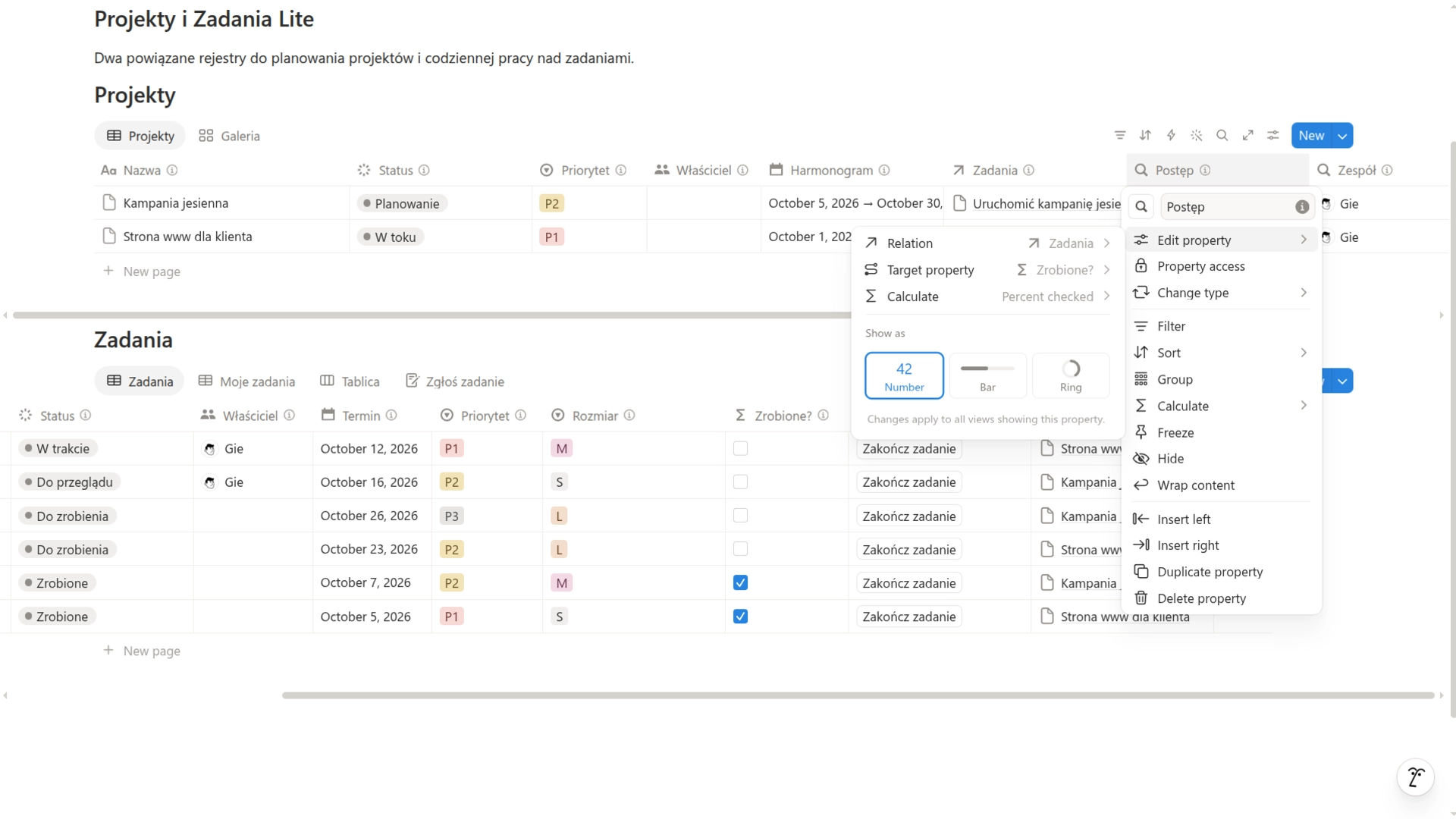Open Relation Zadania selector
The height and width of the screenshot is (819, 1456).
point(987,243)
